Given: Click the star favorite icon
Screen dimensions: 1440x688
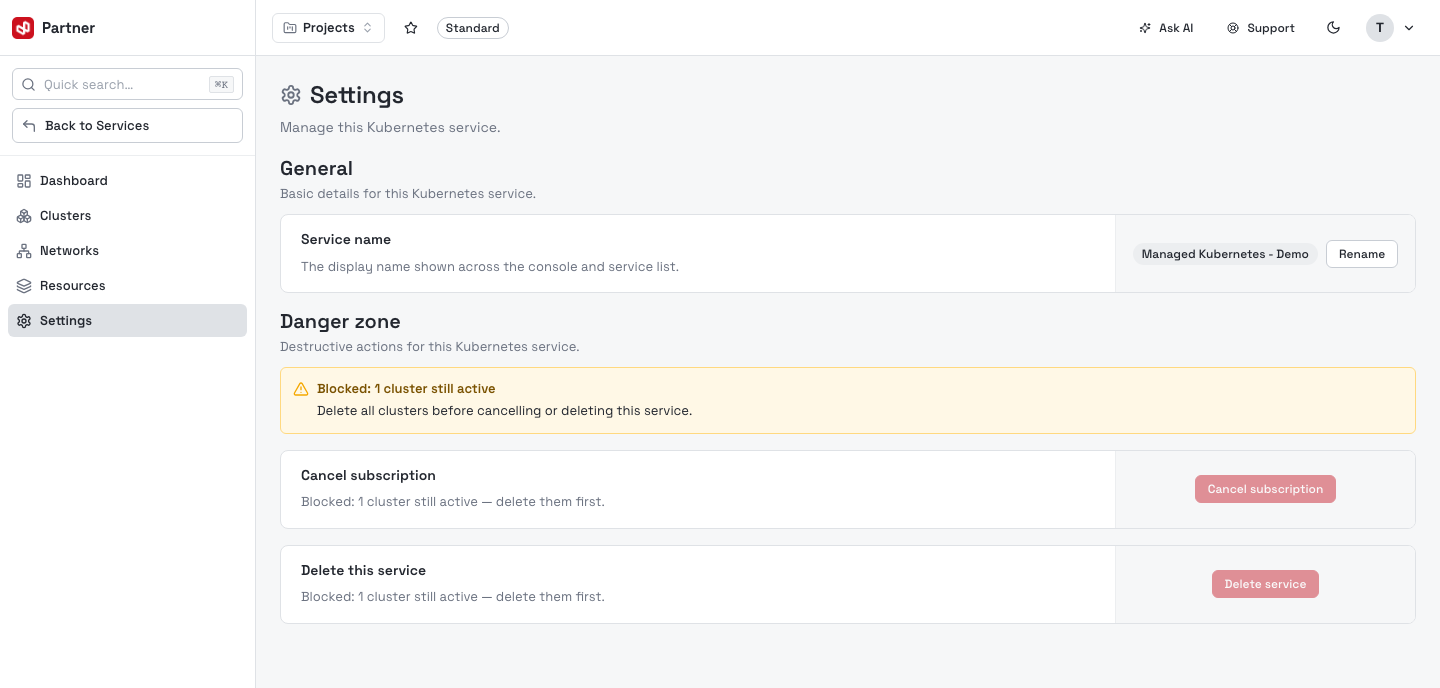Looking at the screenshot, I should 411,28.
